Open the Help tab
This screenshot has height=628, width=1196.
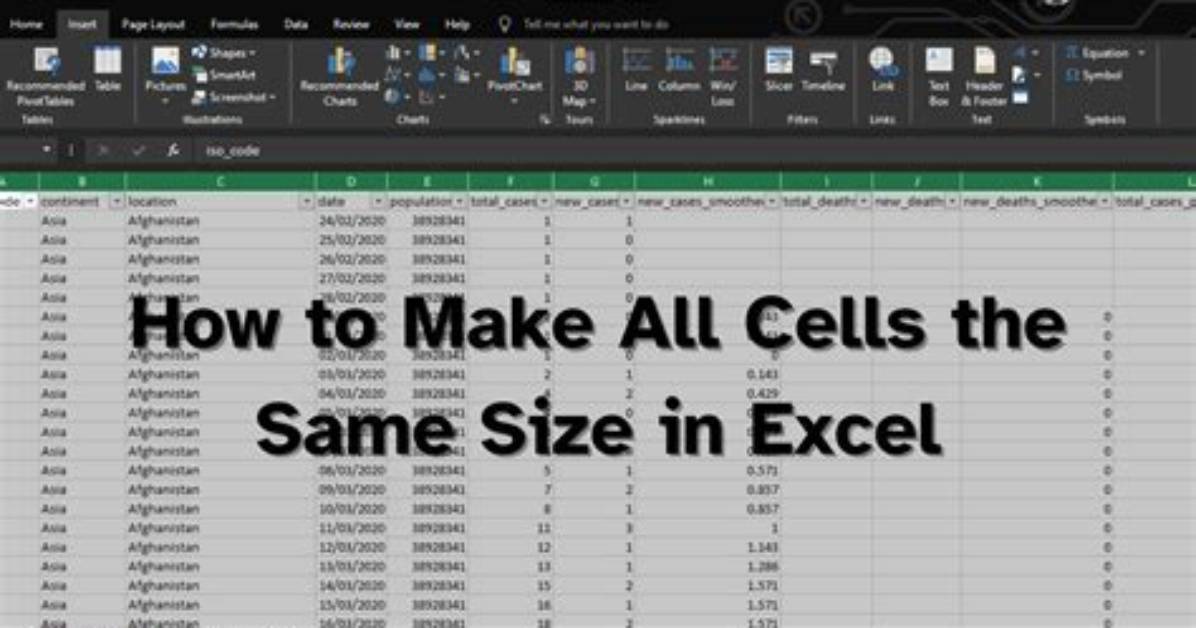click(457, 24)
